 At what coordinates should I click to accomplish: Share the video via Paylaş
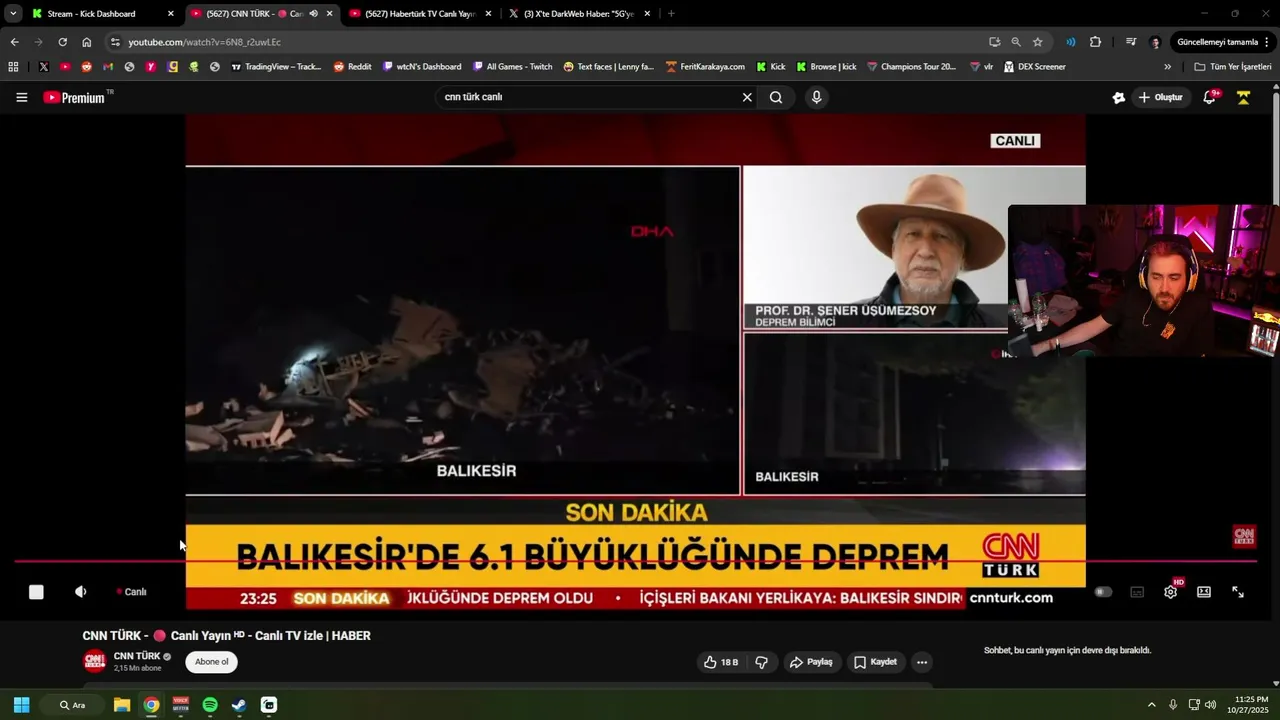click(x=811, y=662)
